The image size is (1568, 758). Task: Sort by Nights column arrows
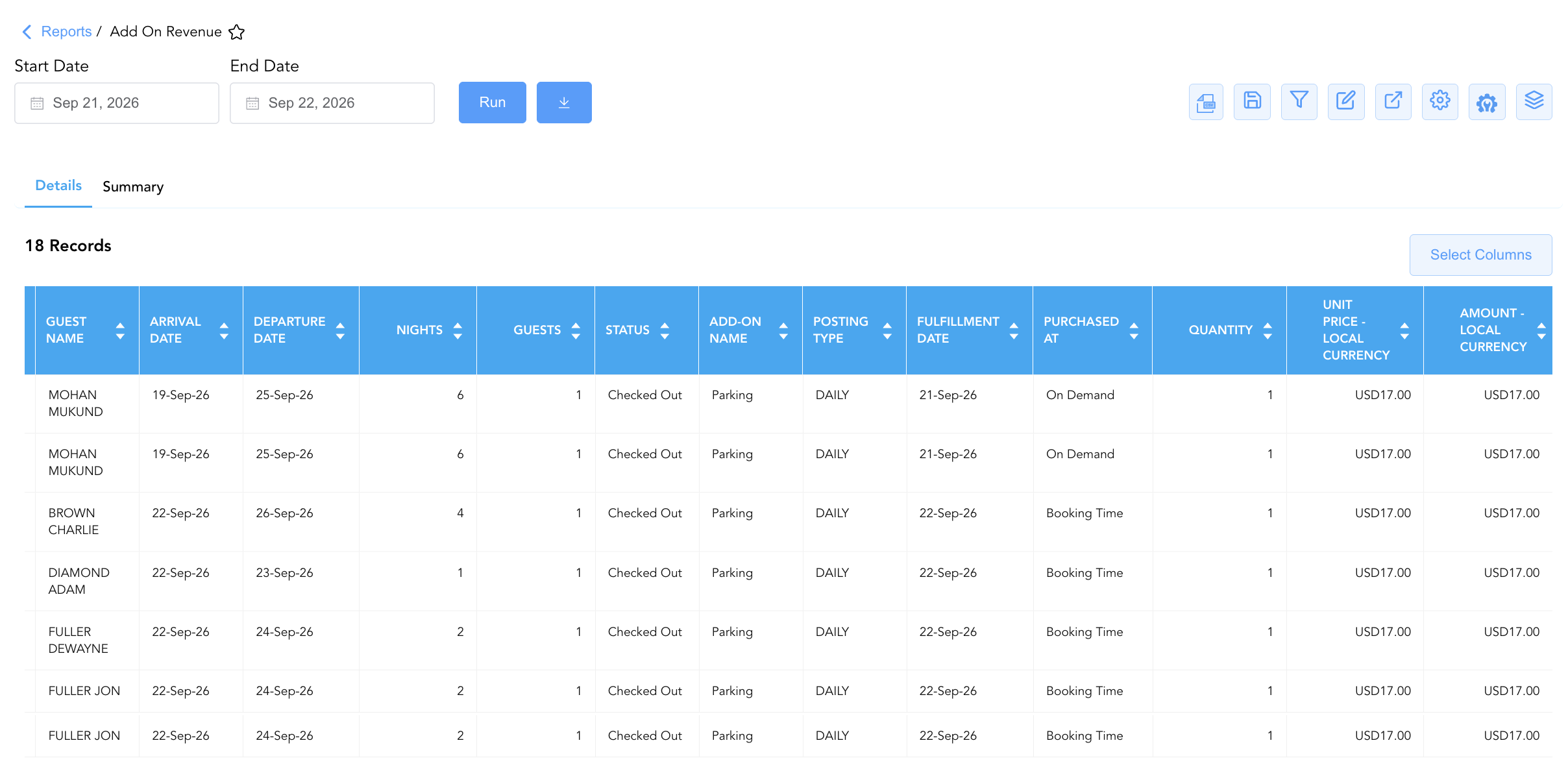click(458, 330)
